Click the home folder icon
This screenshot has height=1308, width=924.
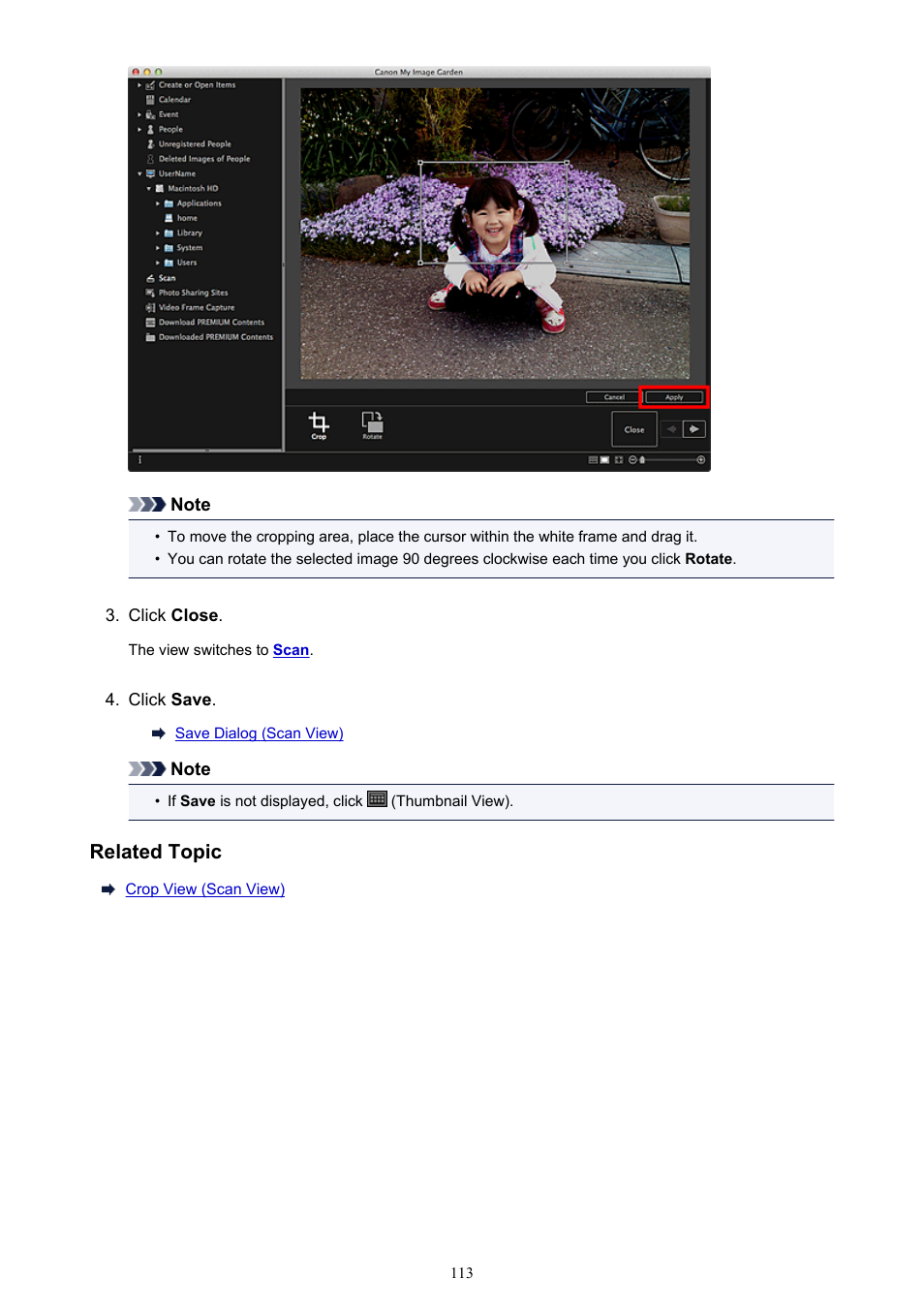169,218
